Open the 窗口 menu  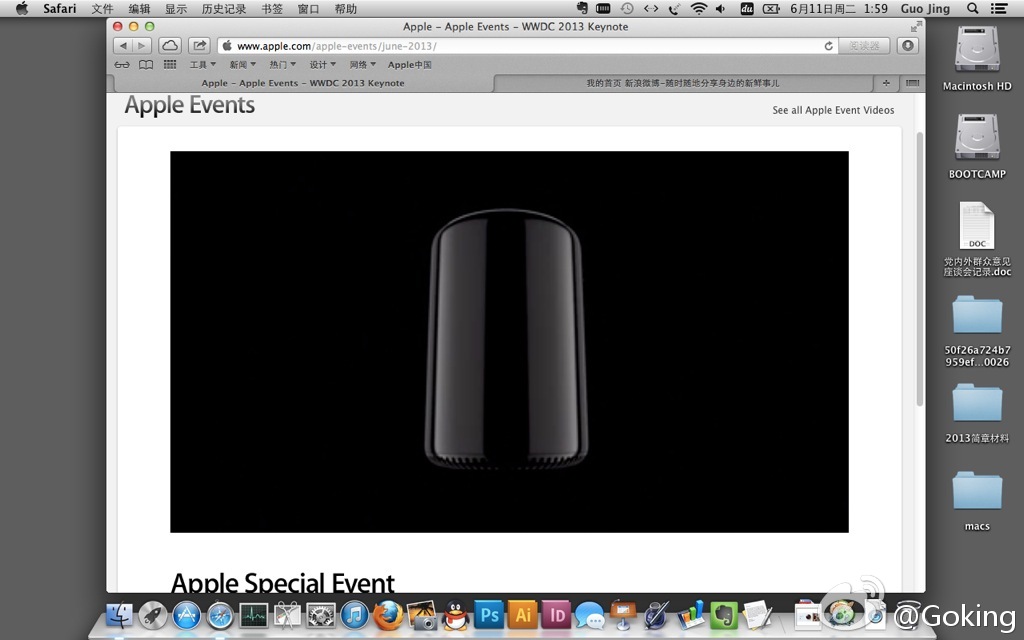click(308, 8)
